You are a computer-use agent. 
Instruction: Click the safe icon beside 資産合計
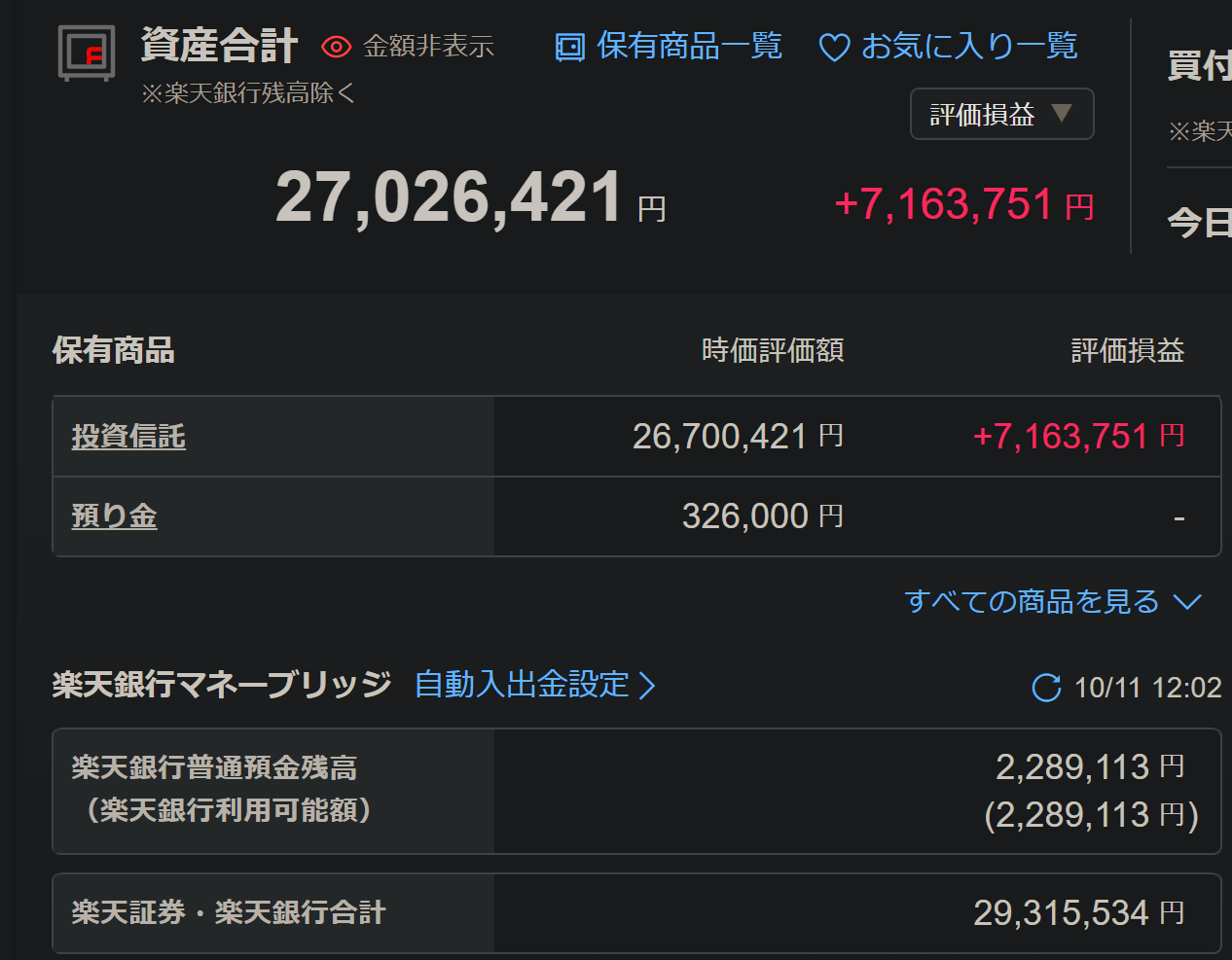coord(87,53)
